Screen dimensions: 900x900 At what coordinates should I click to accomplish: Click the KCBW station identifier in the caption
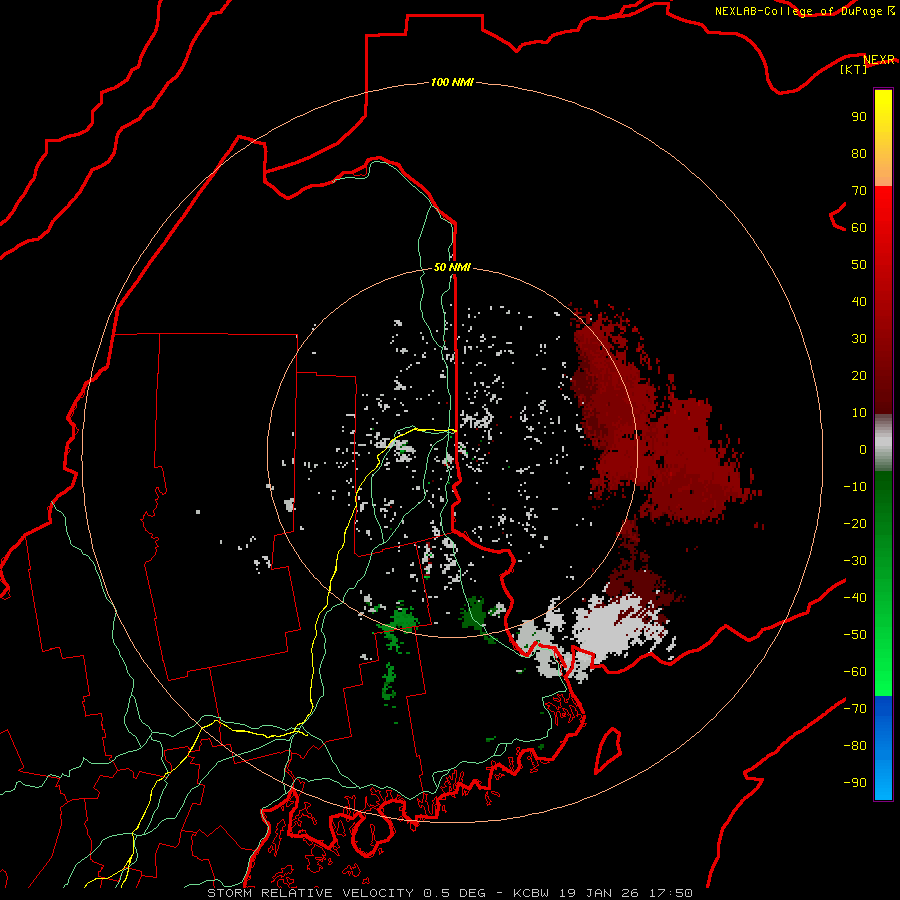pos(531,893)
